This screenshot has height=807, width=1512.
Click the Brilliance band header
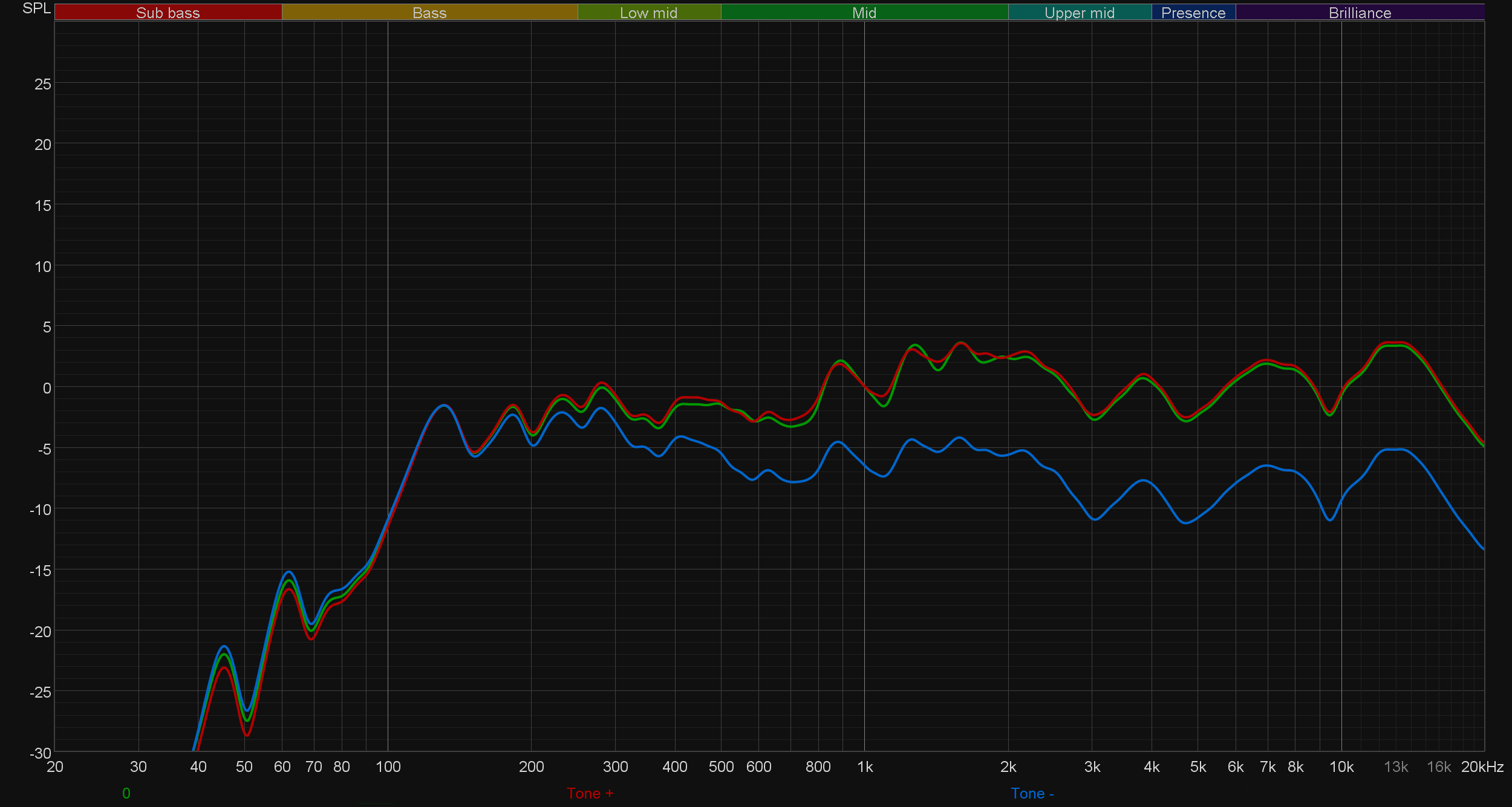coord(1360,13)
